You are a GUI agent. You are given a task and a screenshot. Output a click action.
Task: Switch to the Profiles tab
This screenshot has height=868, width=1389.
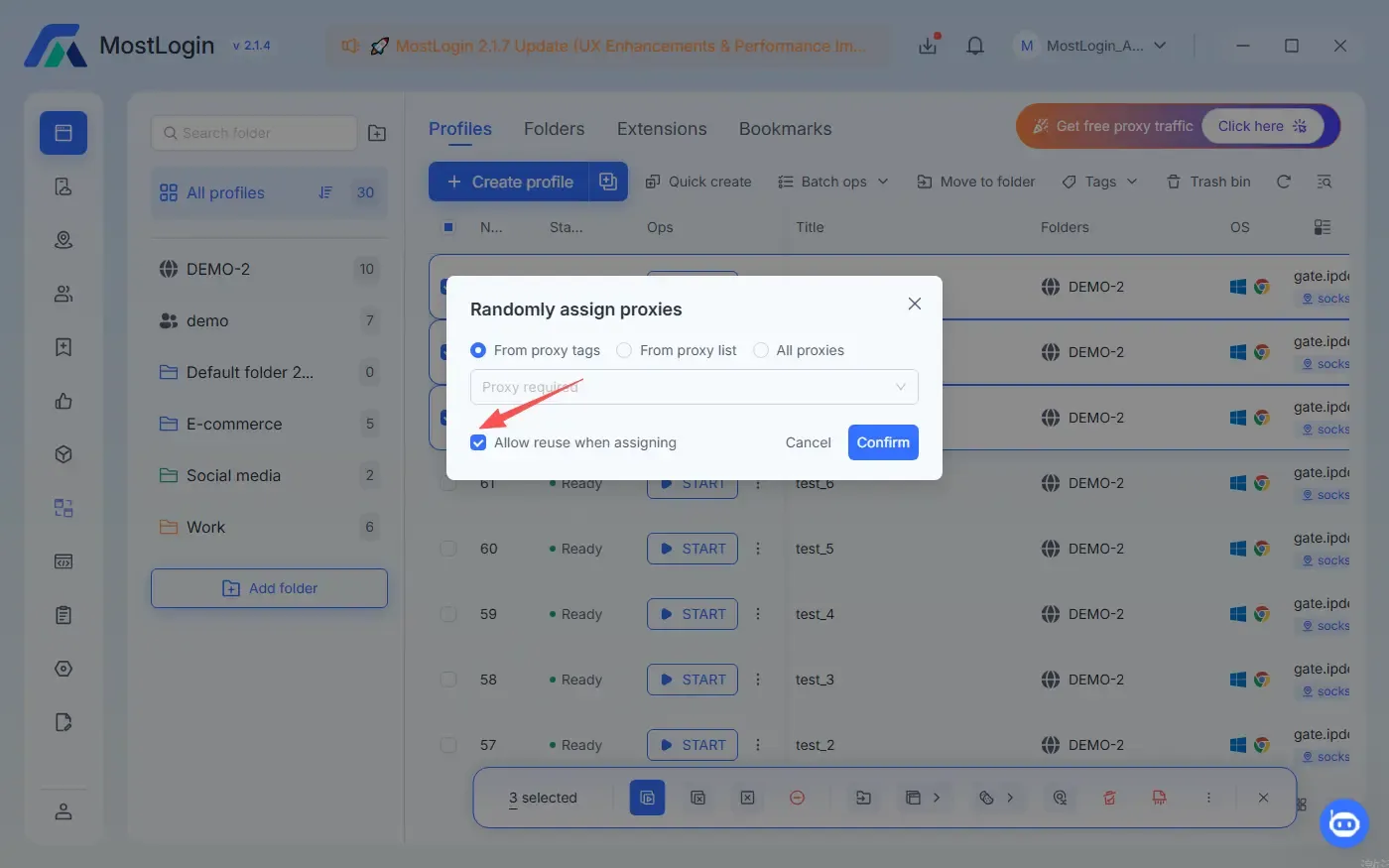(460, 129)
